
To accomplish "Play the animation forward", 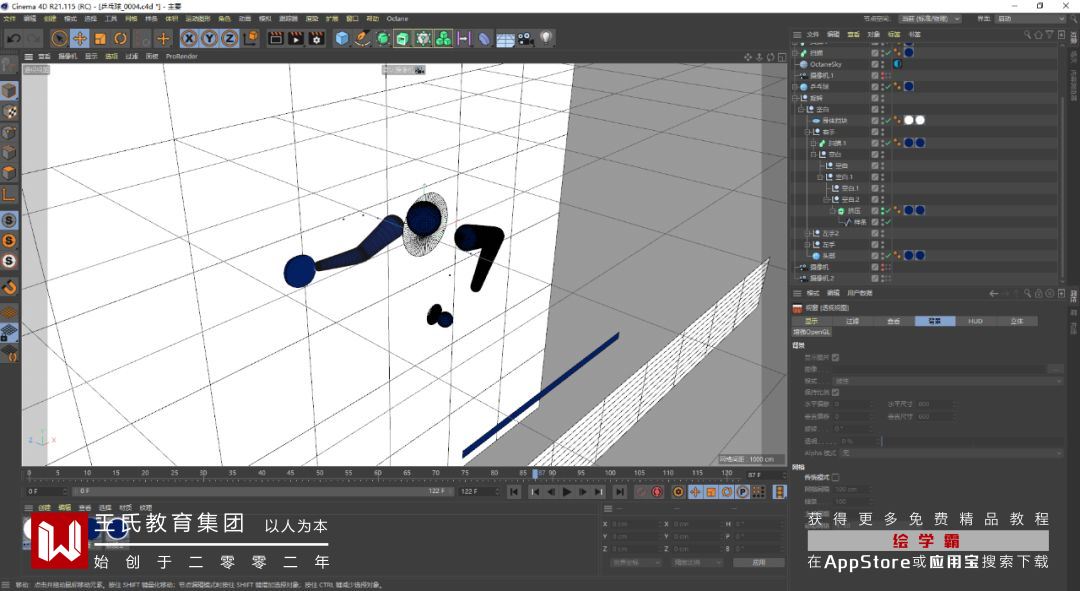I will 567,492.
